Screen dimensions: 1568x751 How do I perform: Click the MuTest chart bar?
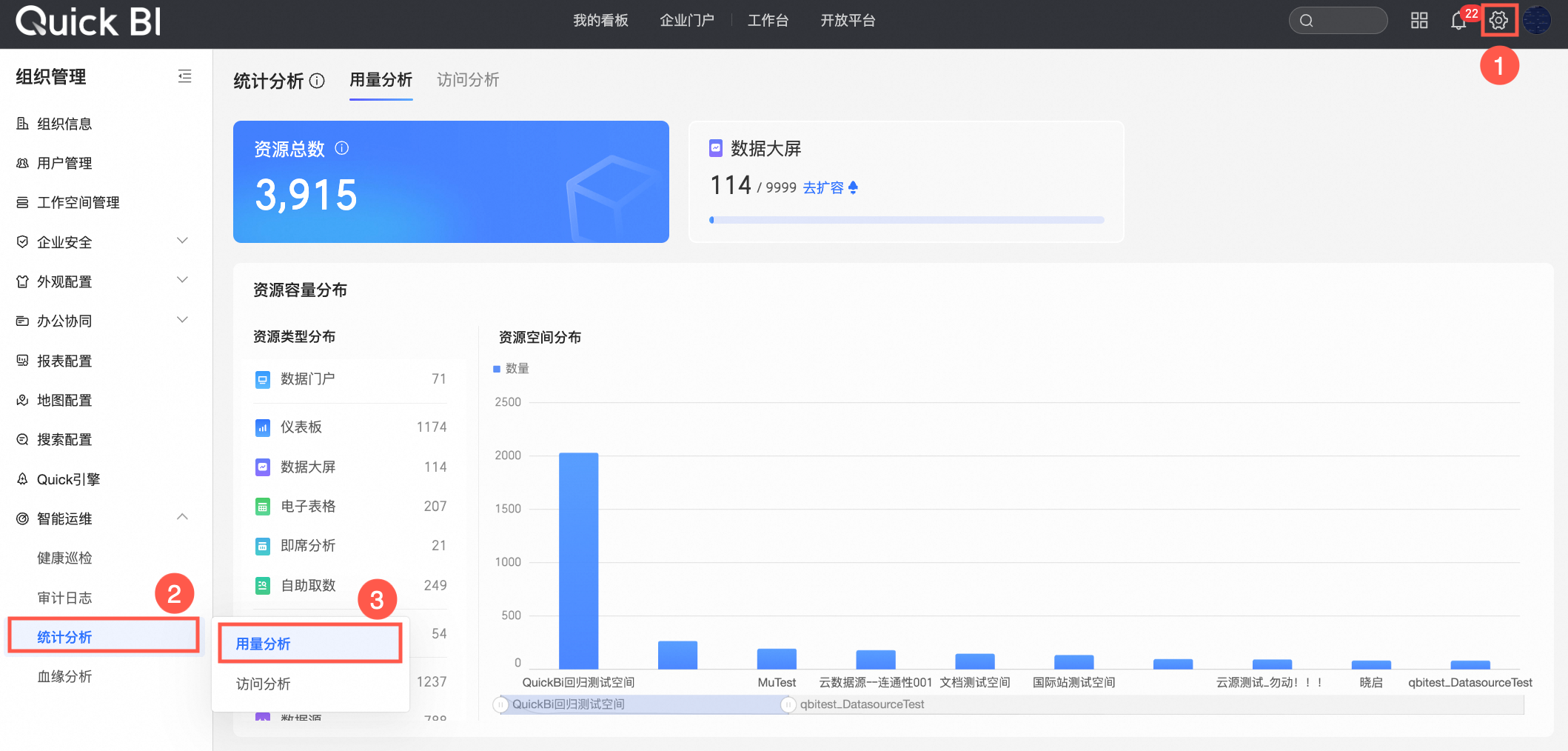point(777,658)
